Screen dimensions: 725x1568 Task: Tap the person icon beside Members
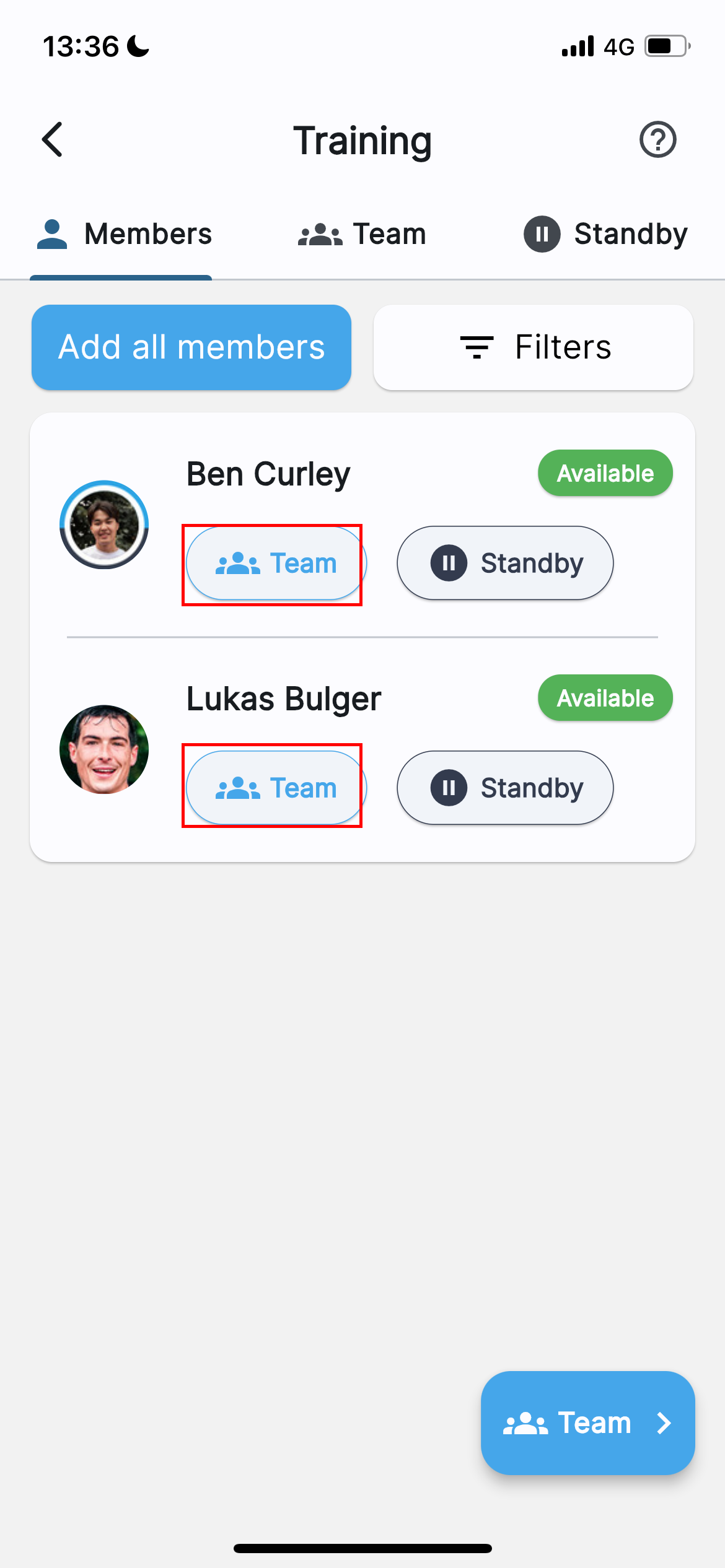(x=52, y=234)
